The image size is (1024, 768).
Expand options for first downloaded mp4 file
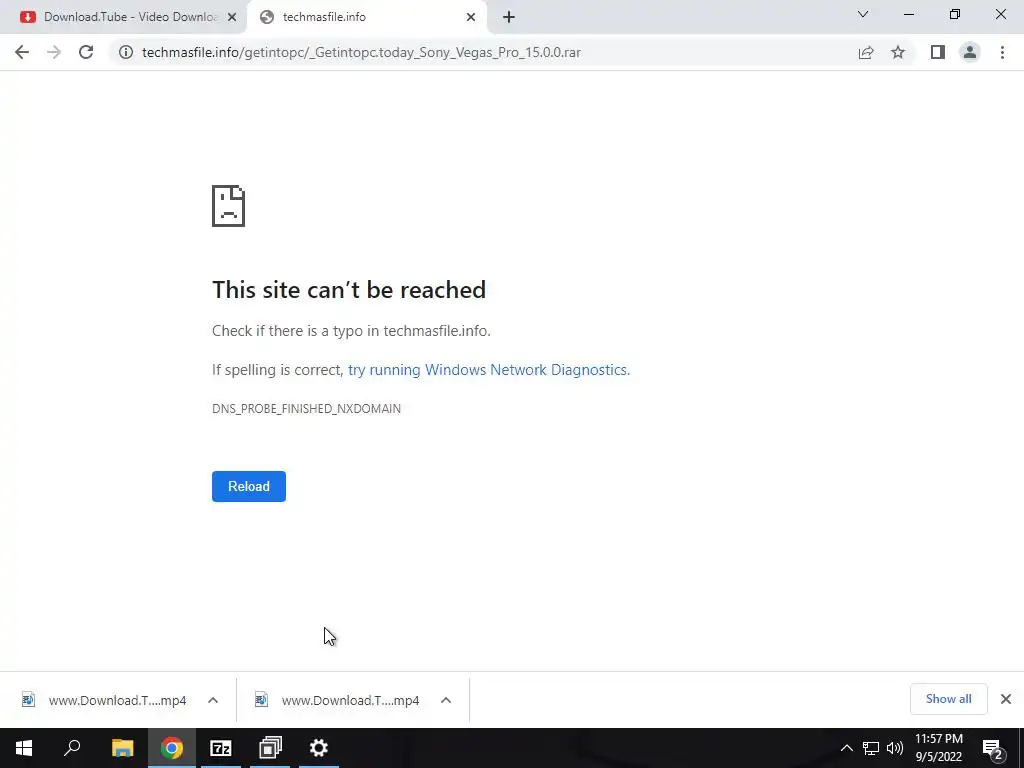coord(213,700)
